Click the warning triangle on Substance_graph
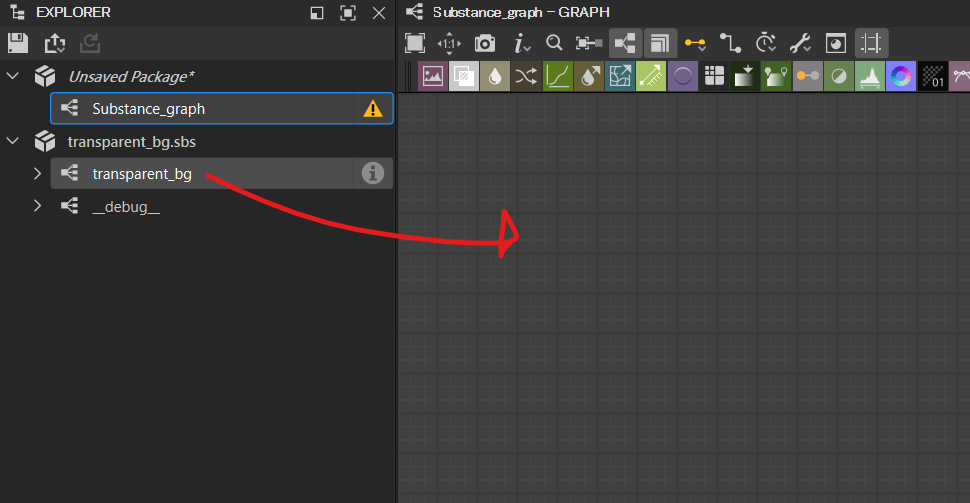This screenshot has height=503, width=970. coord(373,109)
